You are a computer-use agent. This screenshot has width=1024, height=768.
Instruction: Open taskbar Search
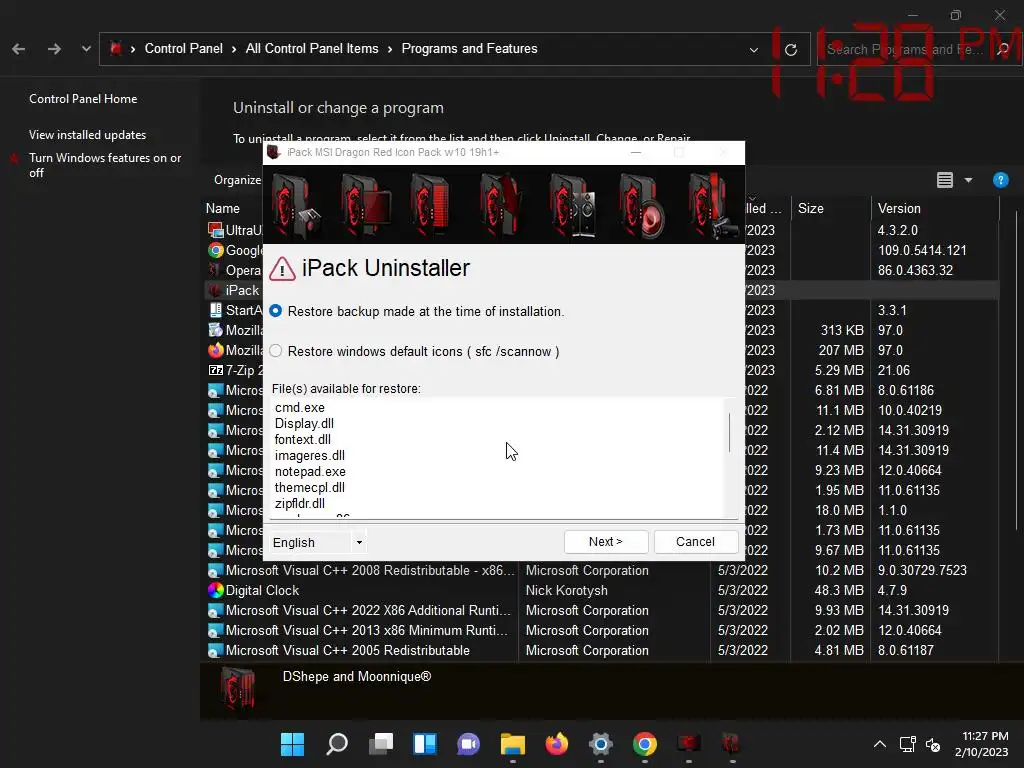click(336, 744)
